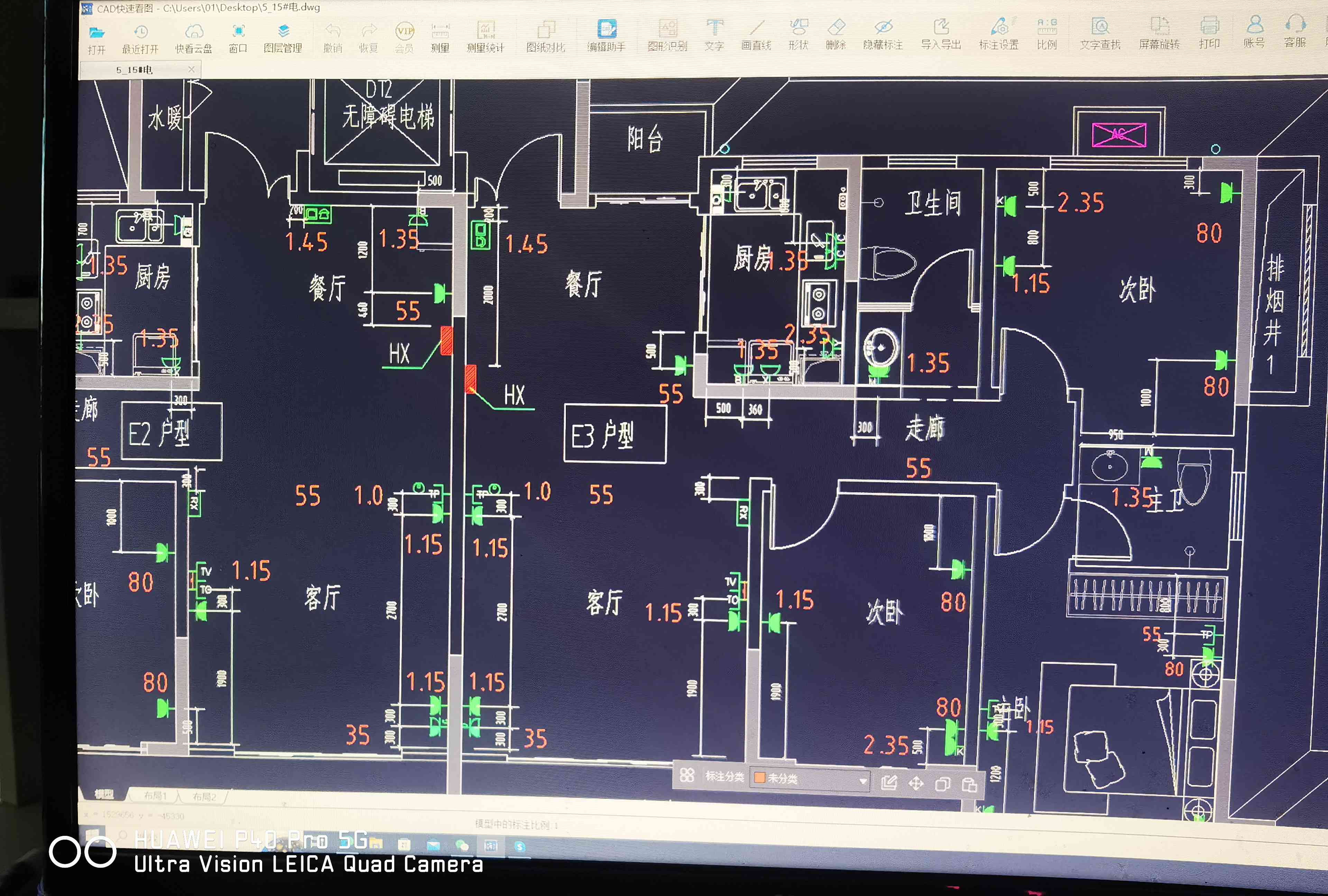Screen dimensions: 1328x896
Task: Click the 撤销 undo arrow
Action: coord(333,31)
